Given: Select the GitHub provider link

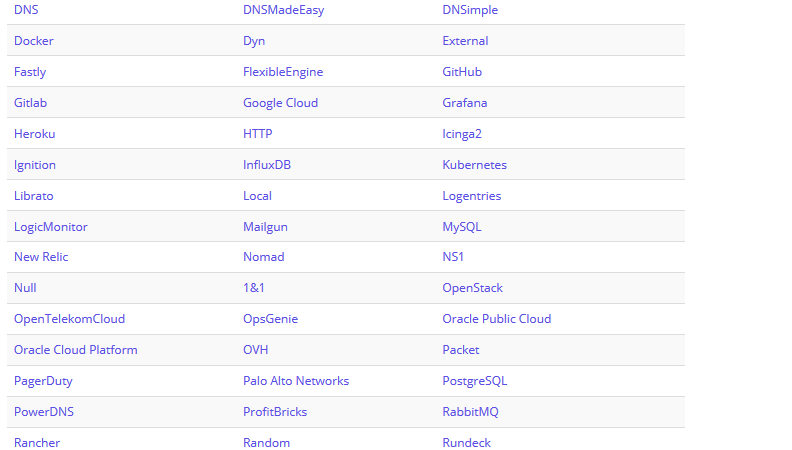Looking at the screenshot, I should 462,72.
